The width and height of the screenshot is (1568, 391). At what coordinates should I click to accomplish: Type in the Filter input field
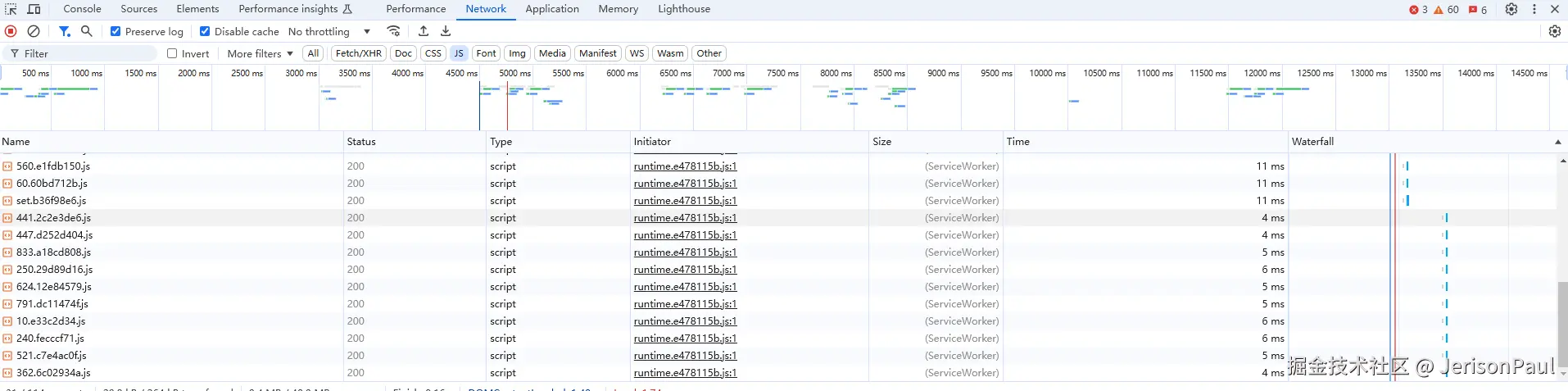[86, 53]
